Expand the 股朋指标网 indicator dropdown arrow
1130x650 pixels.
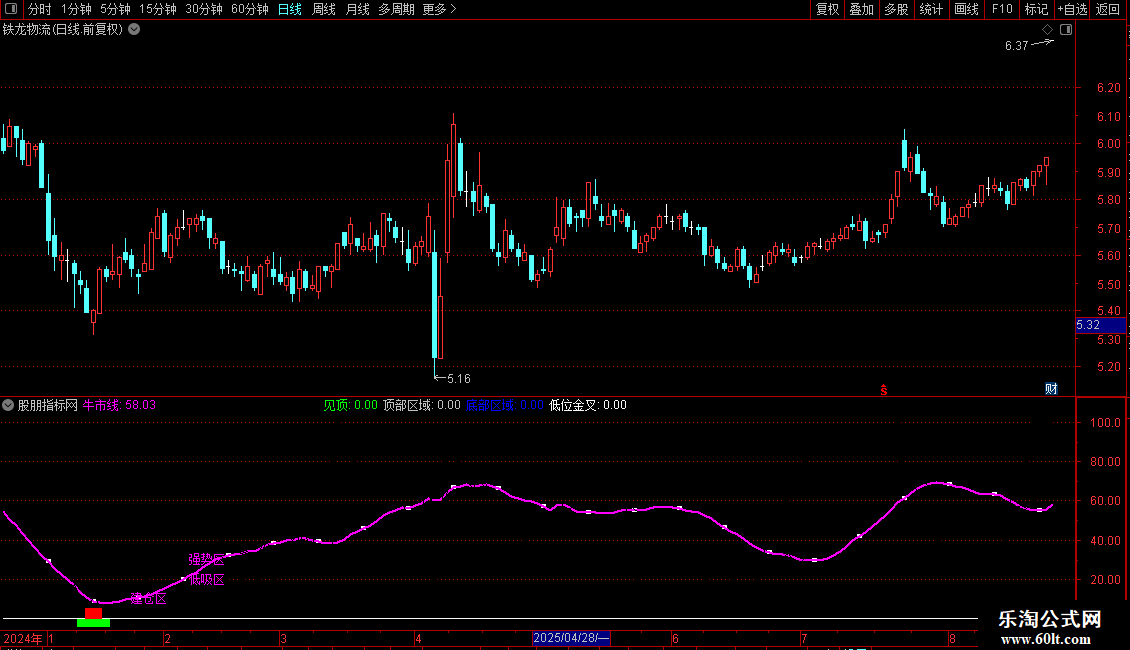[x=8, y=406]
